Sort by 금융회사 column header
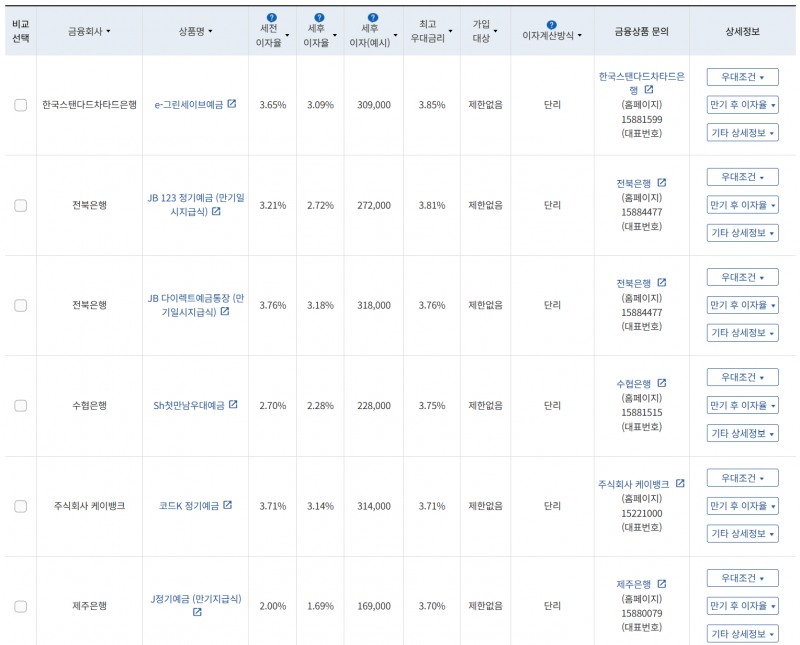This screenshot has height=645, width=800. click(89, 31)
